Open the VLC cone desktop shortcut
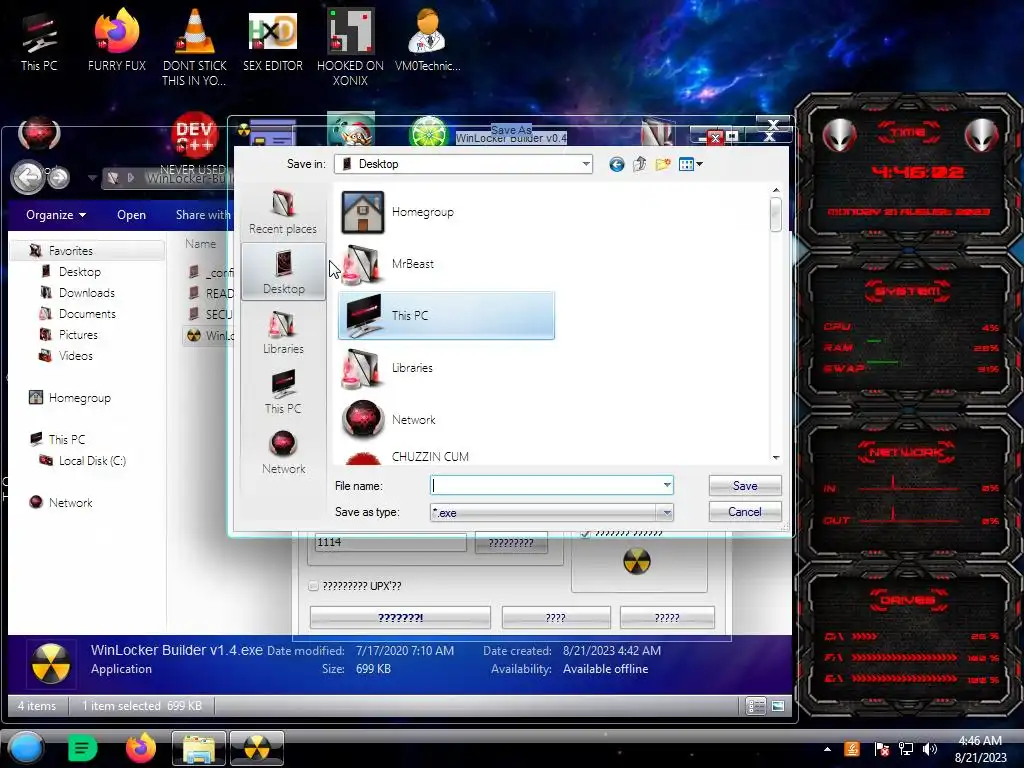Viewport: 1024px width, 768px height. click(x=194, y=47)
